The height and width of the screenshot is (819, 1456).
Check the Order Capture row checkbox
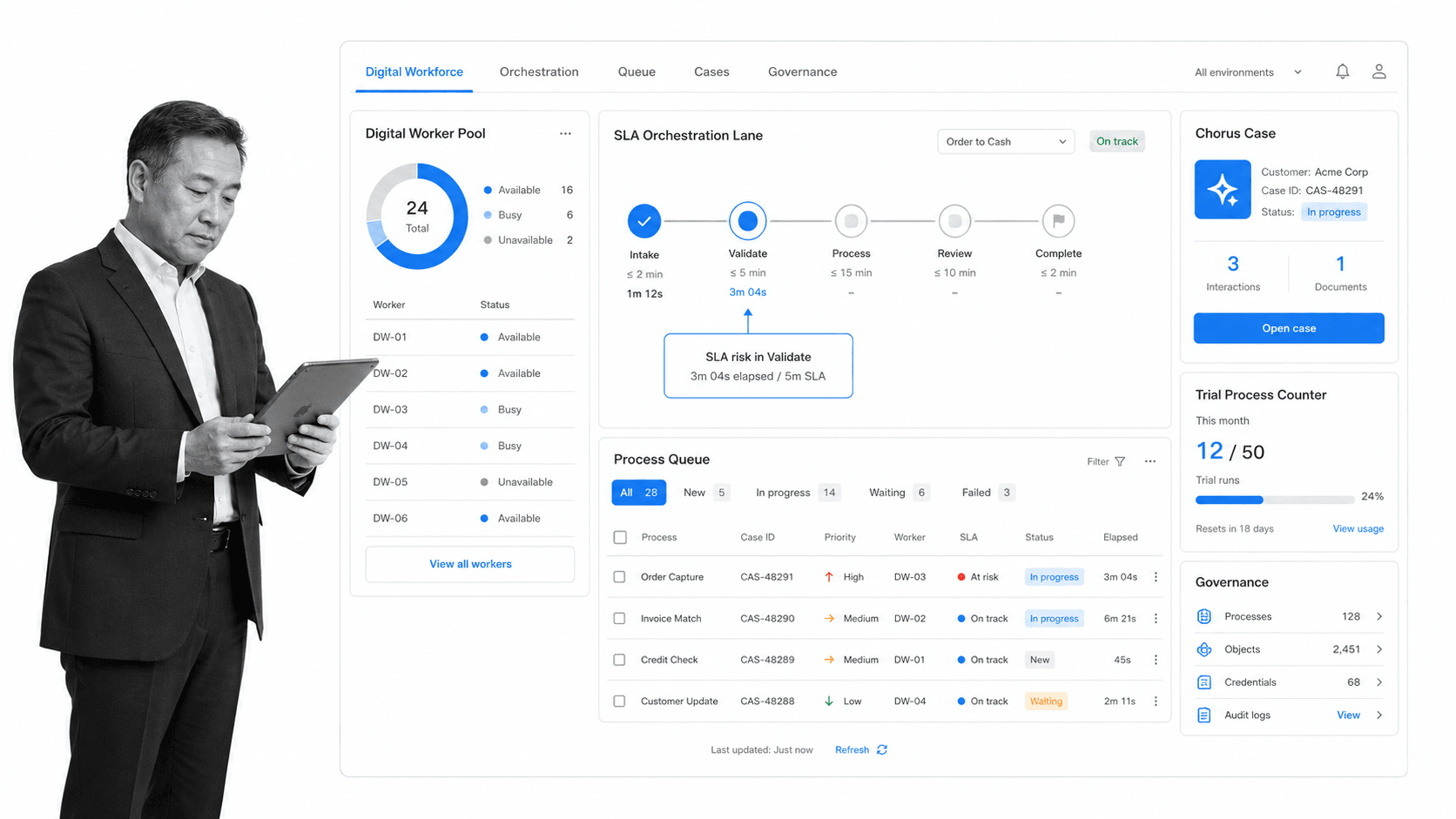[619, 577]
